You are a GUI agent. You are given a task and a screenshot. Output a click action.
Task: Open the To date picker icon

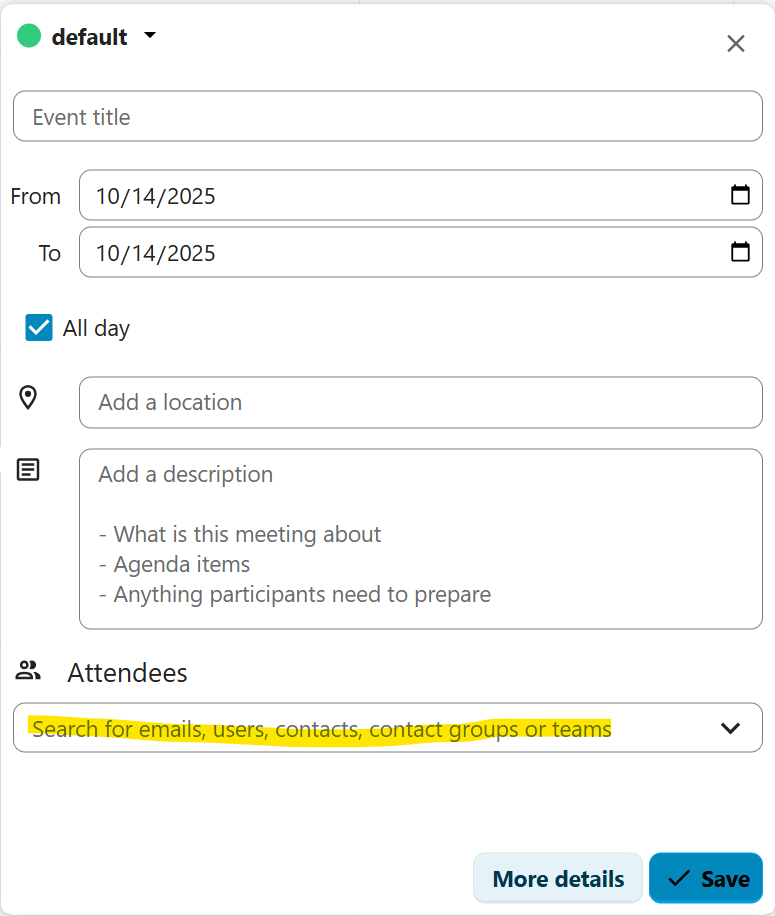740,252
